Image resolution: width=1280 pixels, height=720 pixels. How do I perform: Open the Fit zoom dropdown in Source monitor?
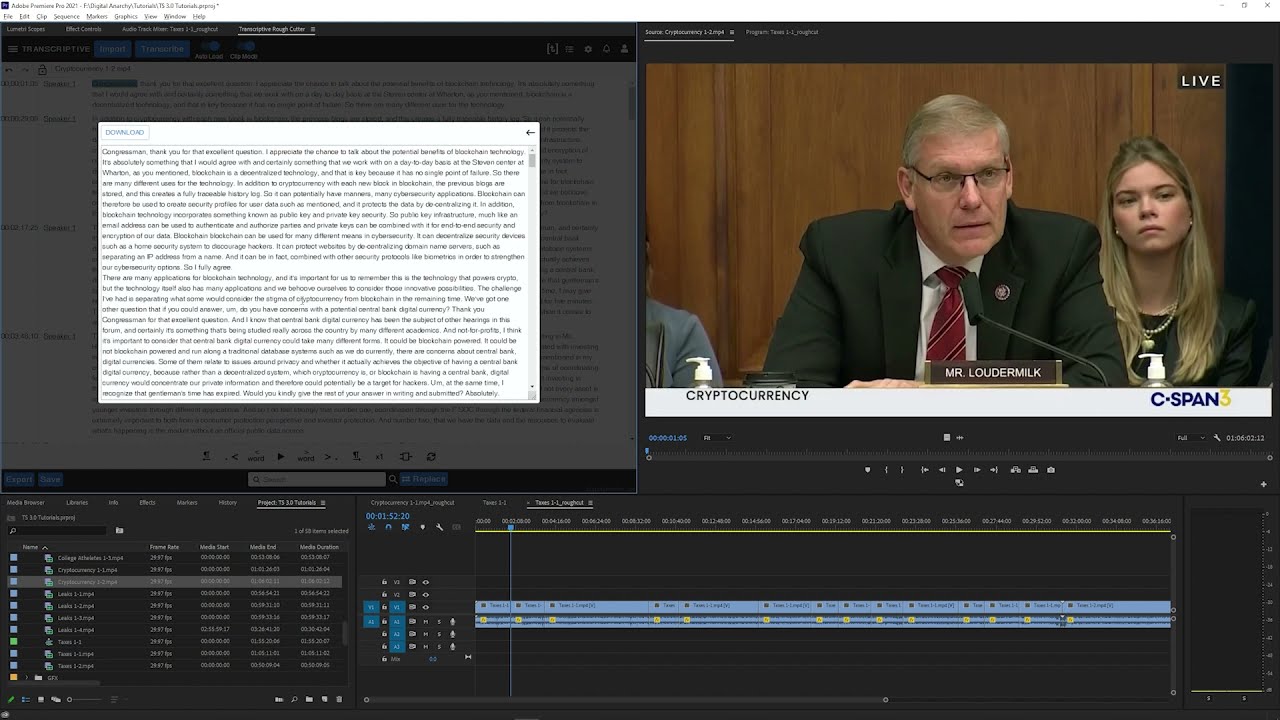click(717, 437)
